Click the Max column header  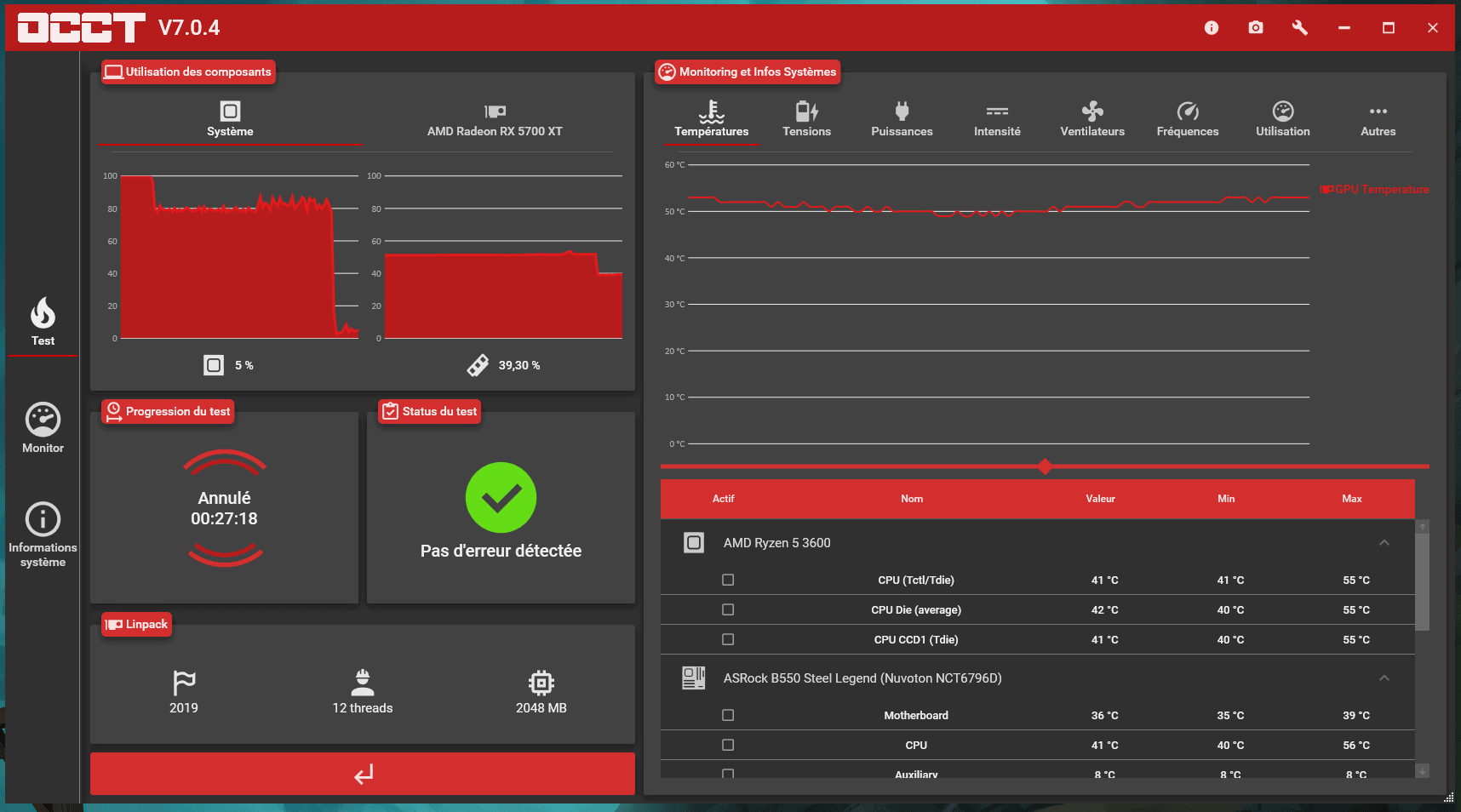1352,499
